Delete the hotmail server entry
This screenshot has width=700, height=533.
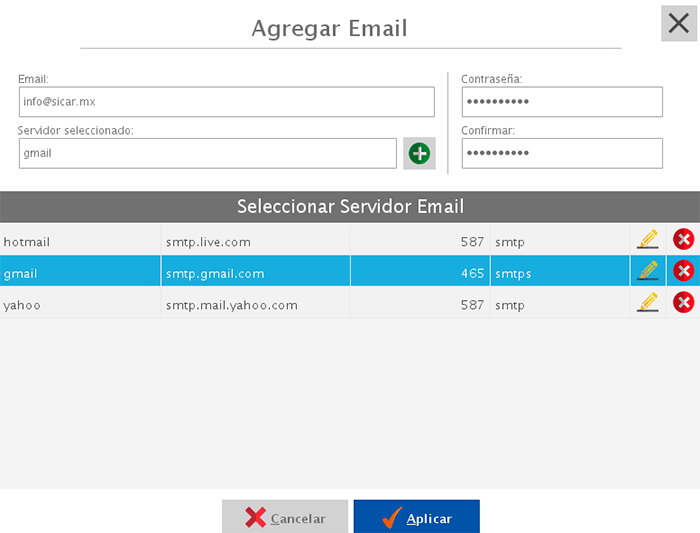683,239
